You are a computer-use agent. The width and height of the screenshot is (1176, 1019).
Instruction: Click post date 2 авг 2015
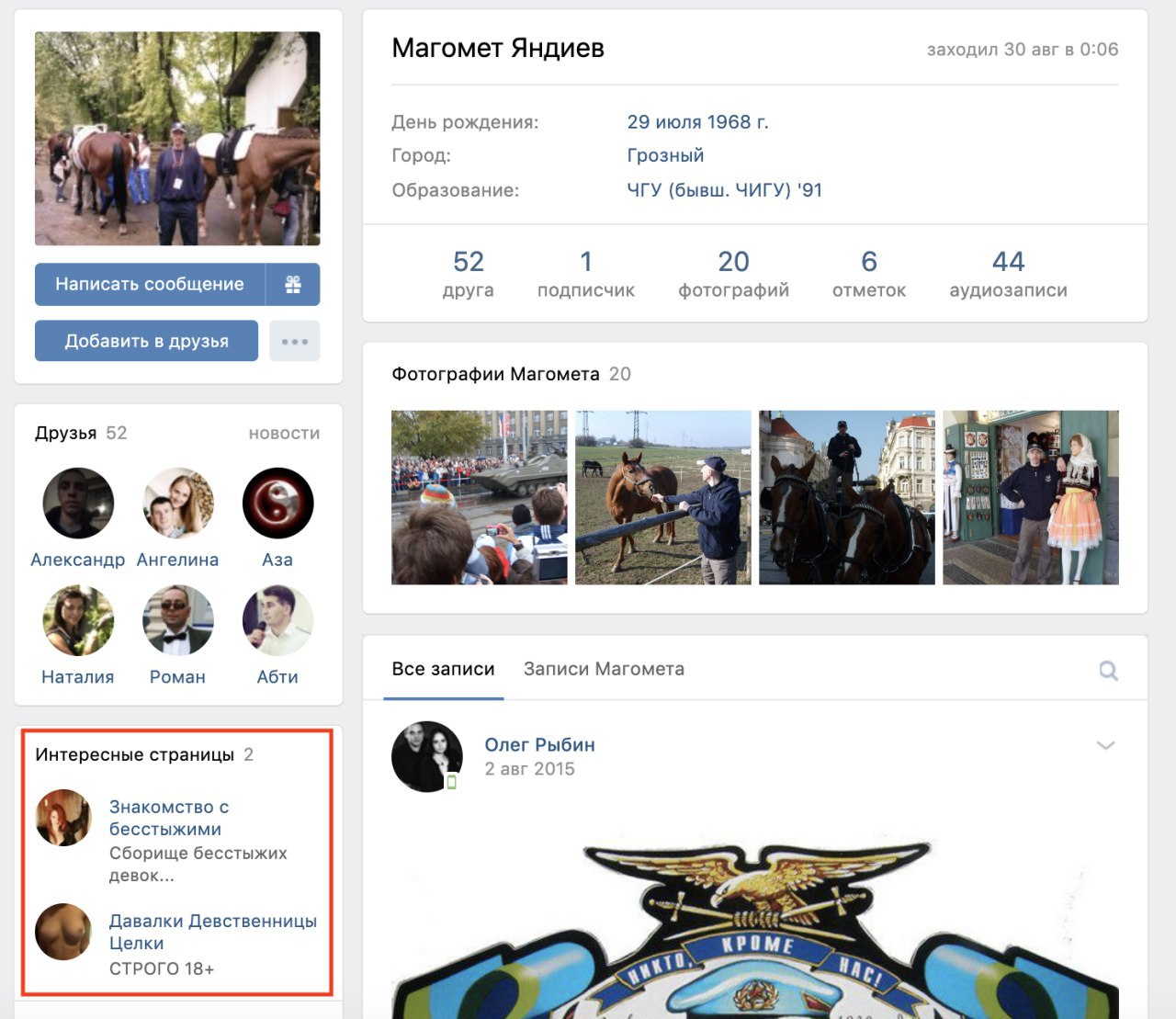(530, 769)
